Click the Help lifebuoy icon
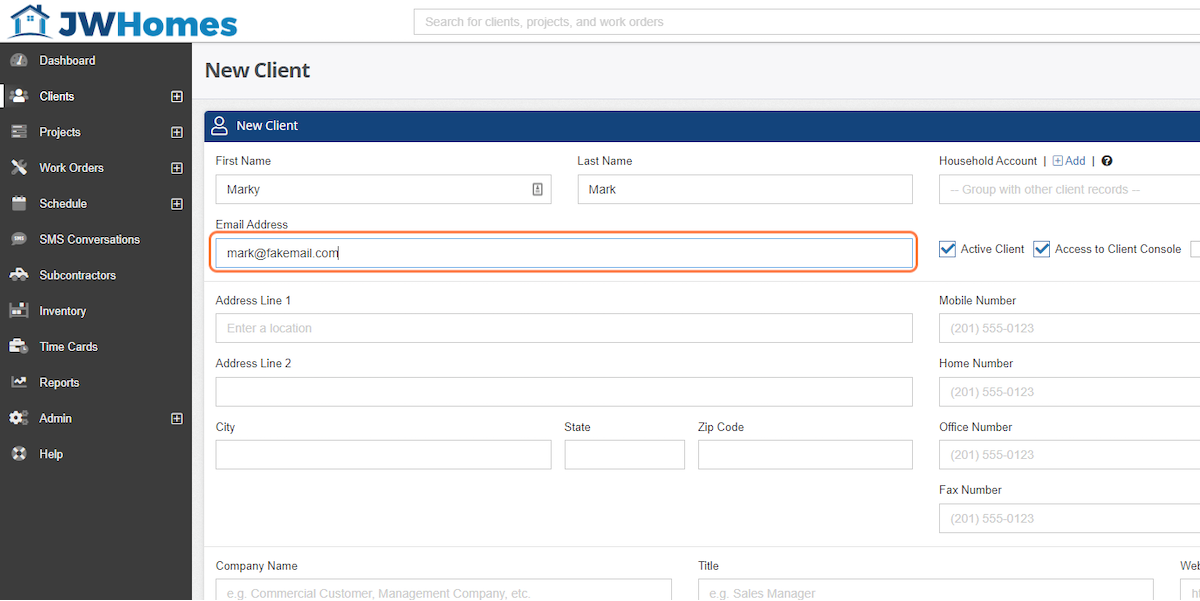The width and height of the screenshot is (1200, 601). point(19,454)
